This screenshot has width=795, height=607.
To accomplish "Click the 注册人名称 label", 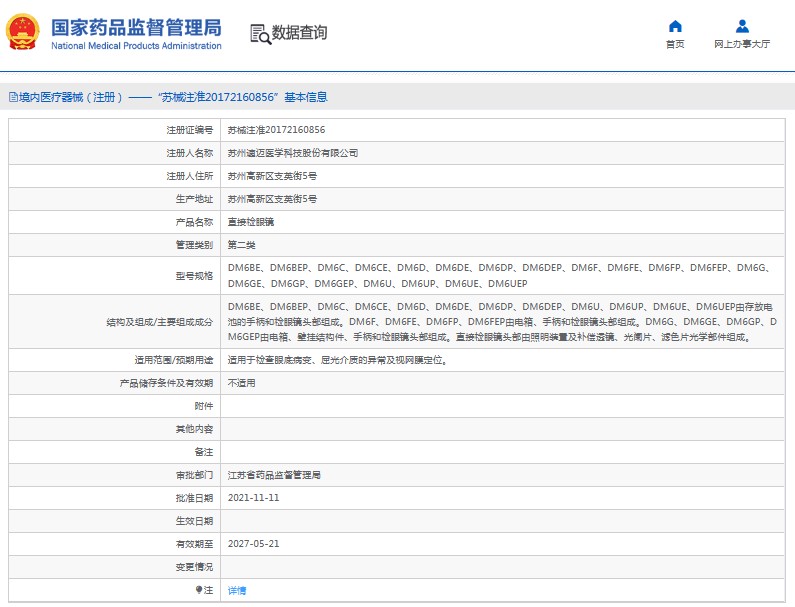I will pyautogui.click(x=190, y=153).
